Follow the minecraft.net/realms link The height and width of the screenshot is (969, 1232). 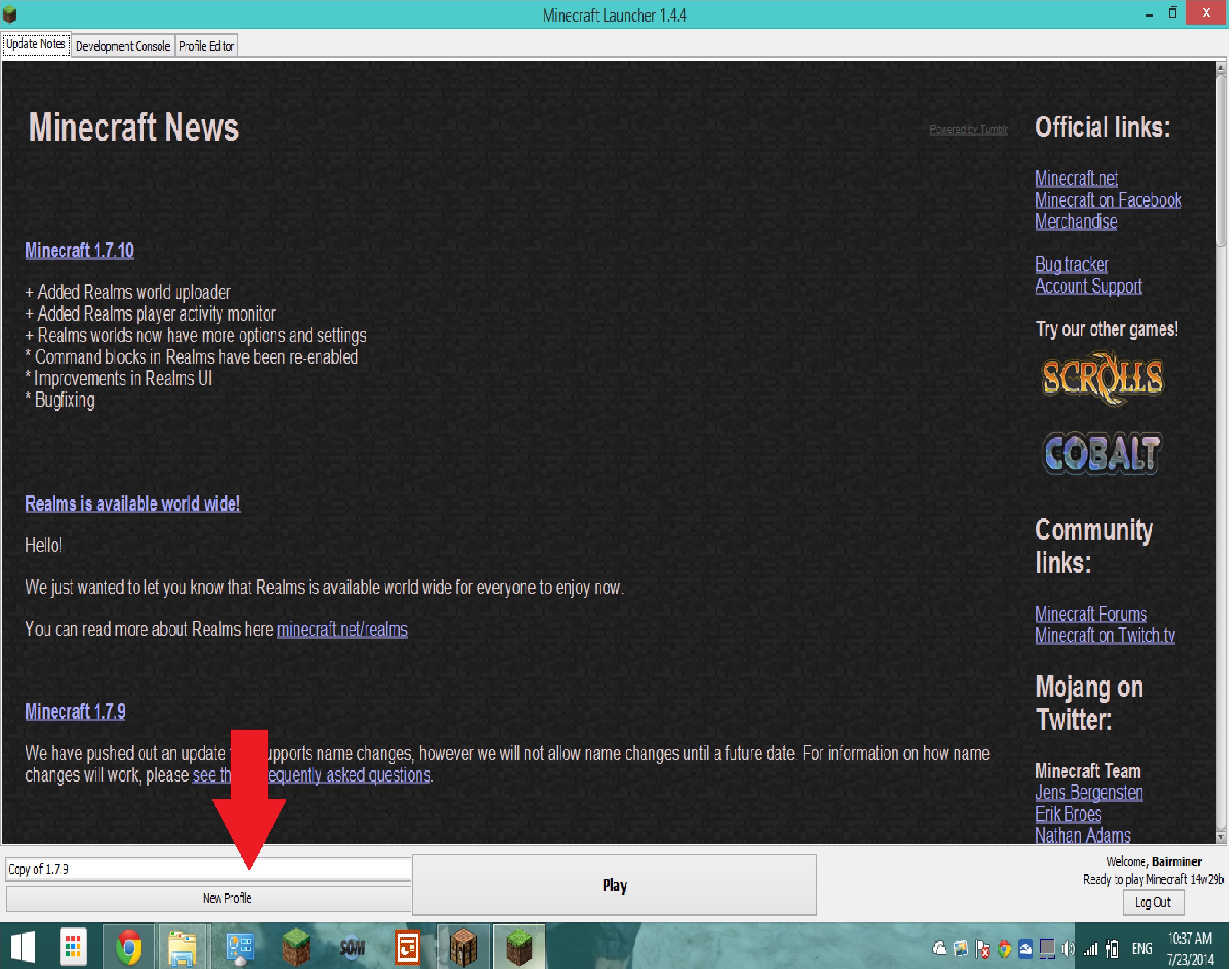click(x=343, y=630)
